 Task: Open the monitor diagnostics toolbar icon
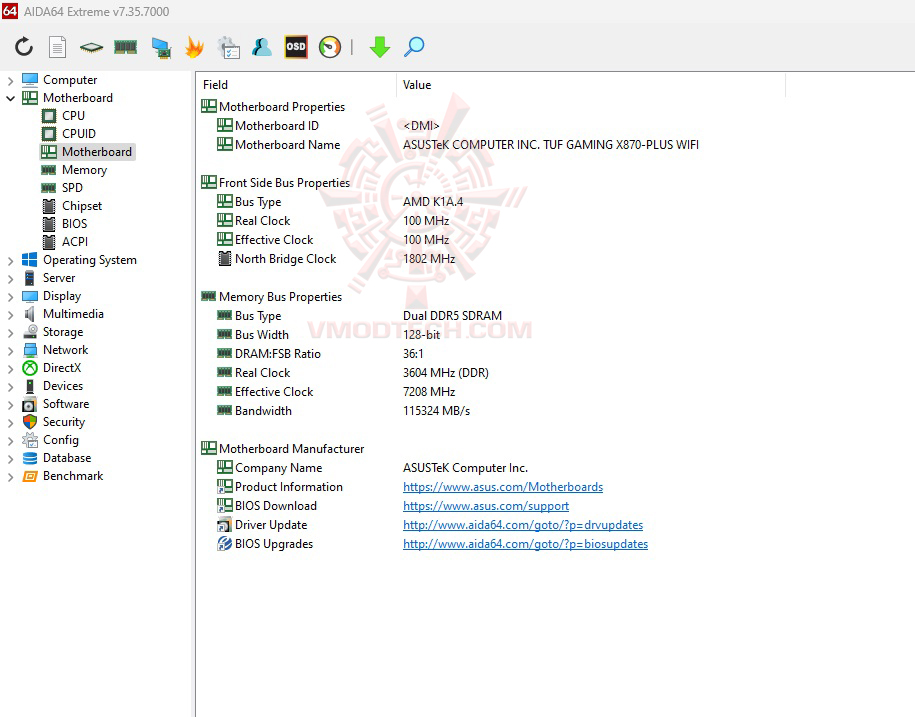[x=161, y=48]
